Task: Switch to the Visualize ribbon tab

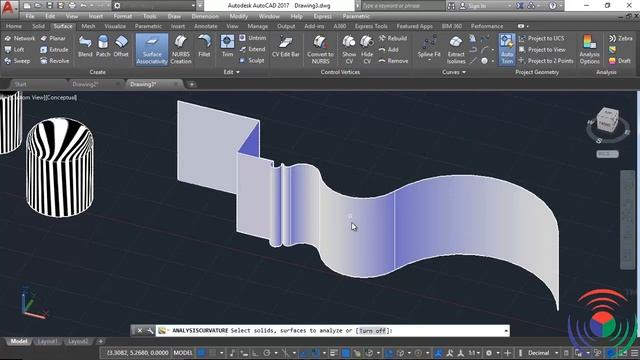Action: point(115,26)
